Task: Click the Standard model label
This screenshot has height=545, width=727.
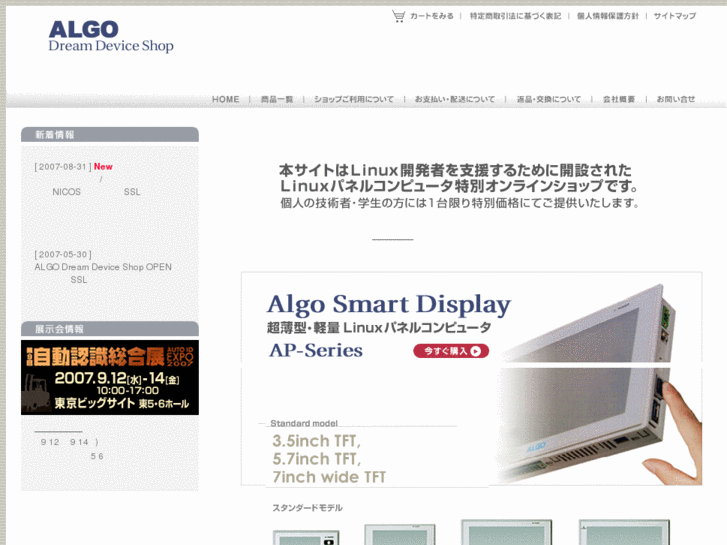Action: 304,423
